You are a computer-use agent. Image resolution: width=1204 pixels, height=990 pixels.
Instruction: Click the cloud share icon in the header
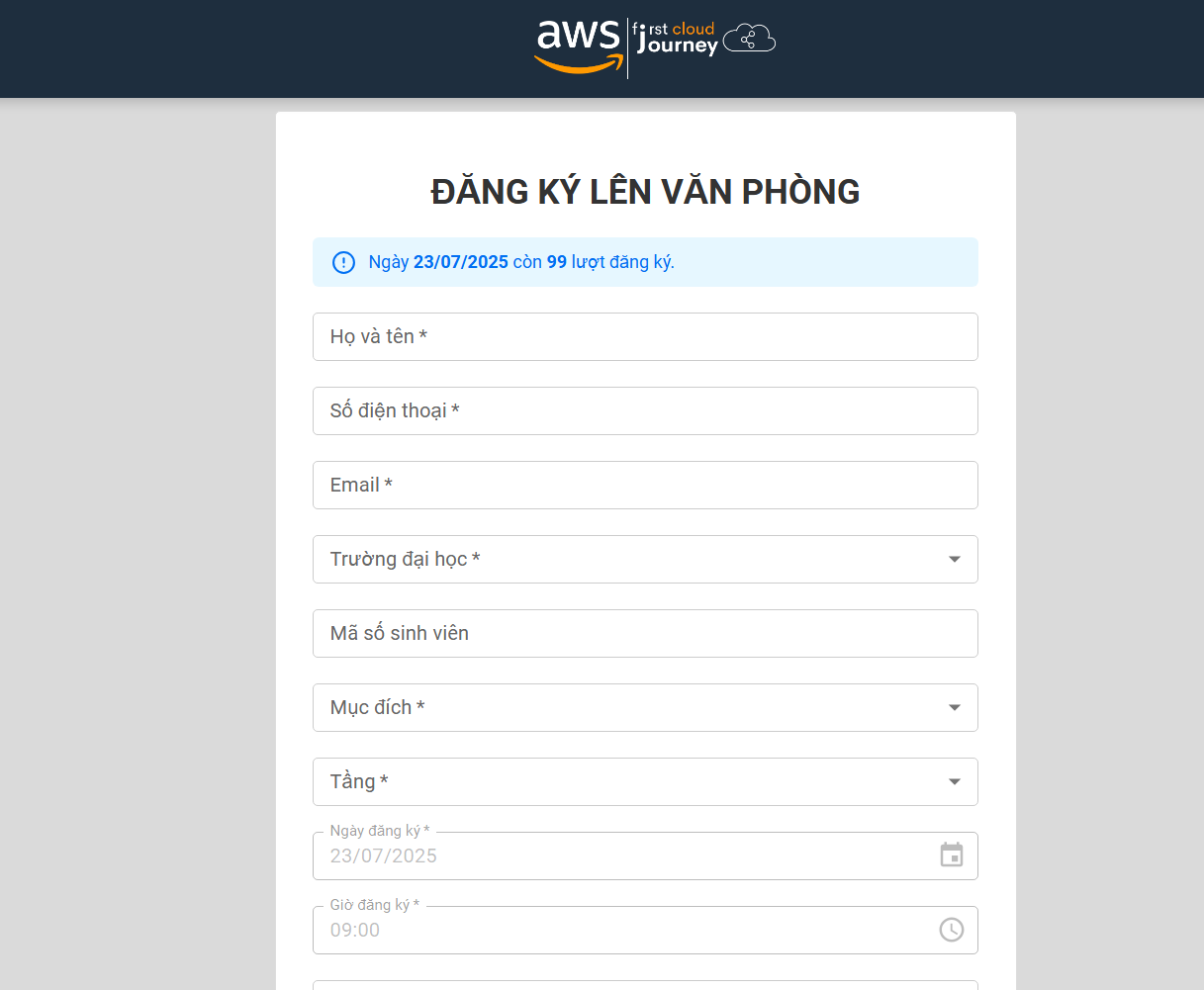coord(749,40)
